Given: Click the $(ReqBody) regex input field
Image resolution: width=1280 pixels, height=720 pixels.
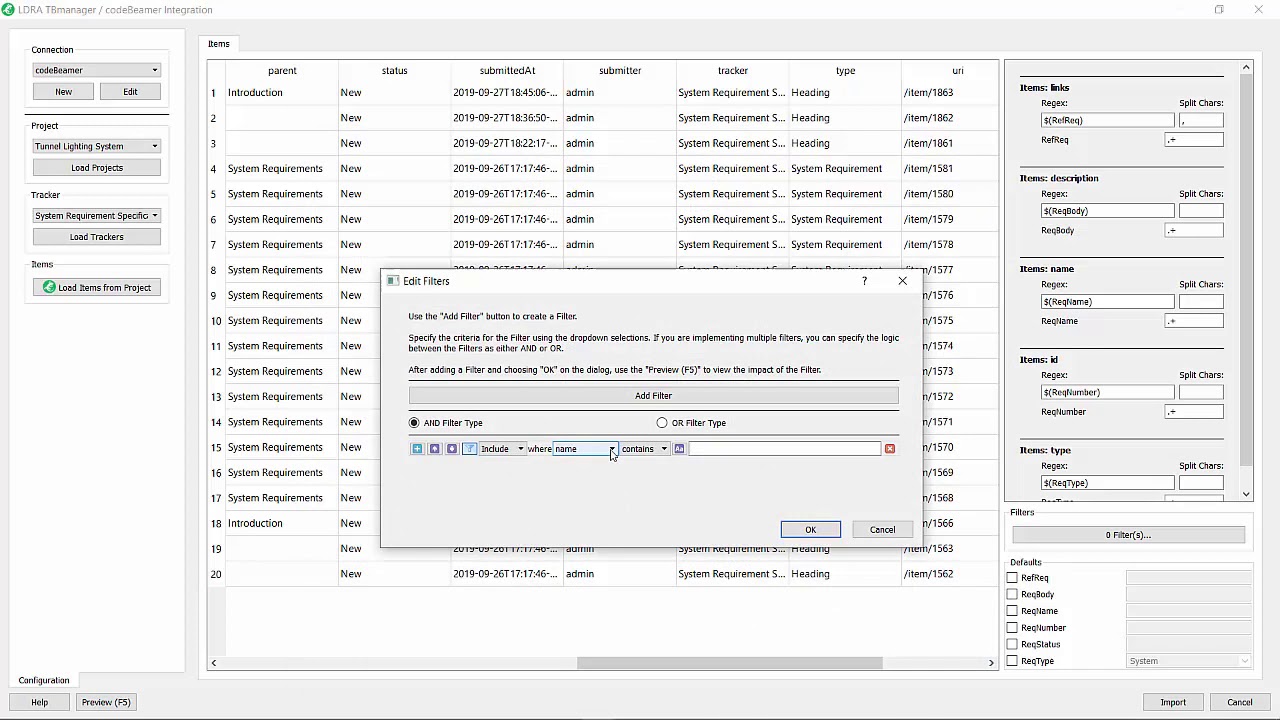Looking at the screenshot, I should click(x=1107, y=211).
